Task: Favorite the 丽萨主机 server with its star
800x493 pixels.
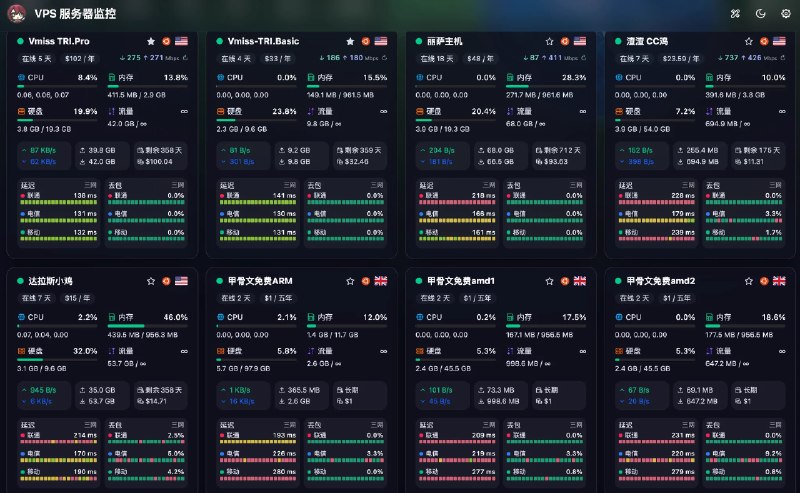Action: [x=549, y=41]
